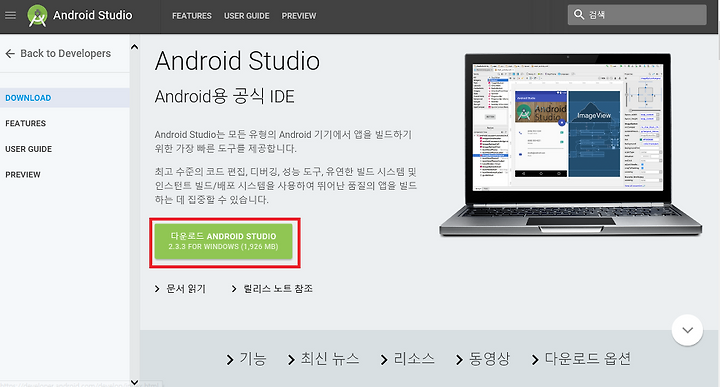The width and height of the screenshot is (720, 387).
Task: Click the Android용 공식 IDE subtitle
Action: click(225, 97)
